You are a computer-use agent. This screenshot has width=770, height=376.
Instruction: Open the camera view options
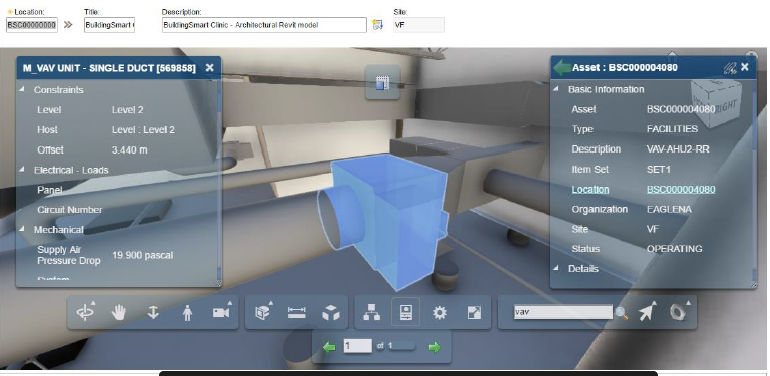pyautogui.click(x=222, y=312)
